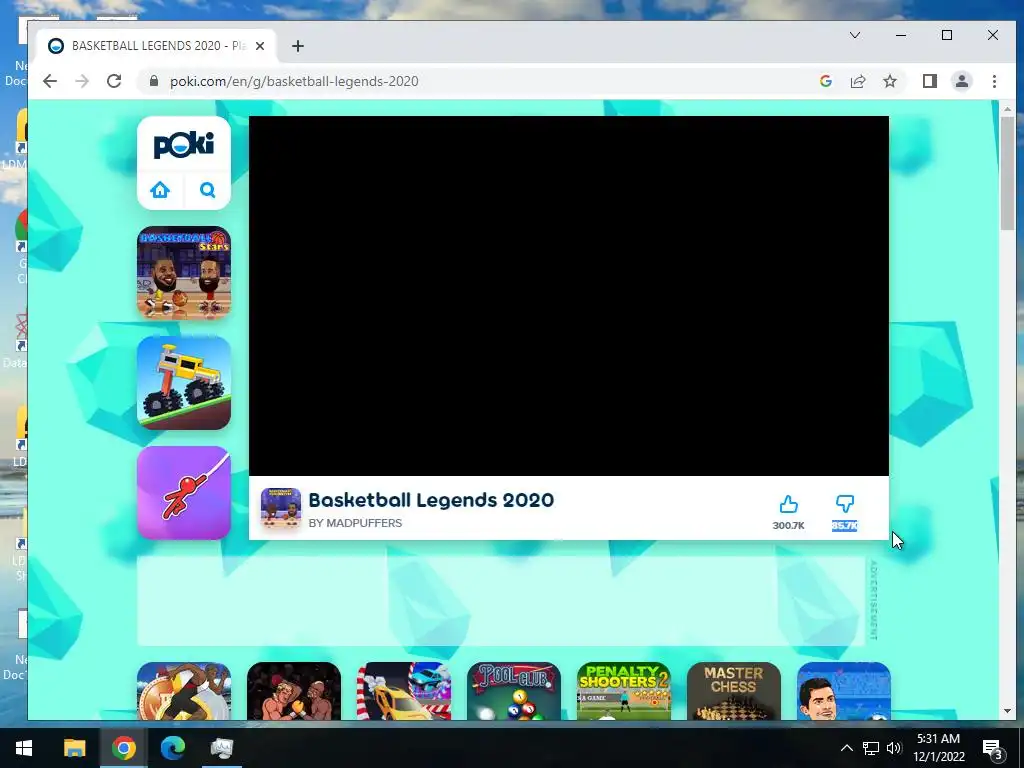This screenshot has width=1024, height=768.
Task: Open the boxing game thumbnail
Action: point(294,691)
